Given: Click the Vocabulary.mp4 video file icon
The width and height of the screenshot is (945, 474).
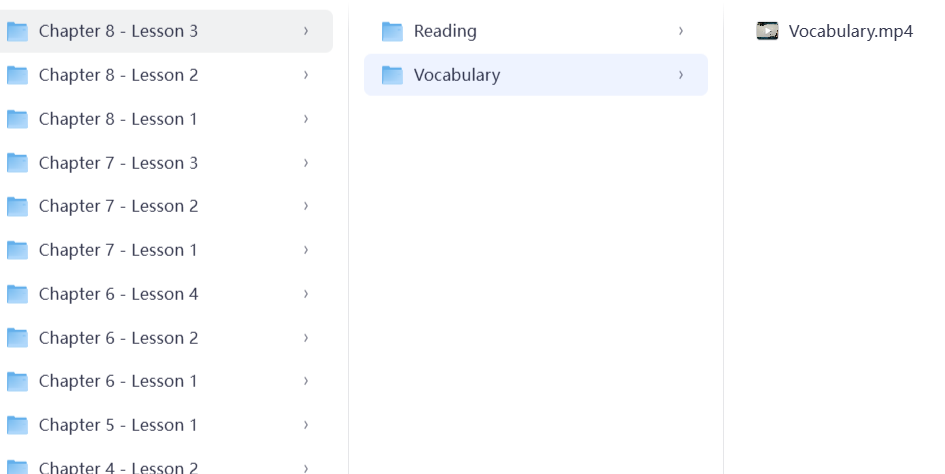Looking at the screenshot, I should tap(768, 31).
